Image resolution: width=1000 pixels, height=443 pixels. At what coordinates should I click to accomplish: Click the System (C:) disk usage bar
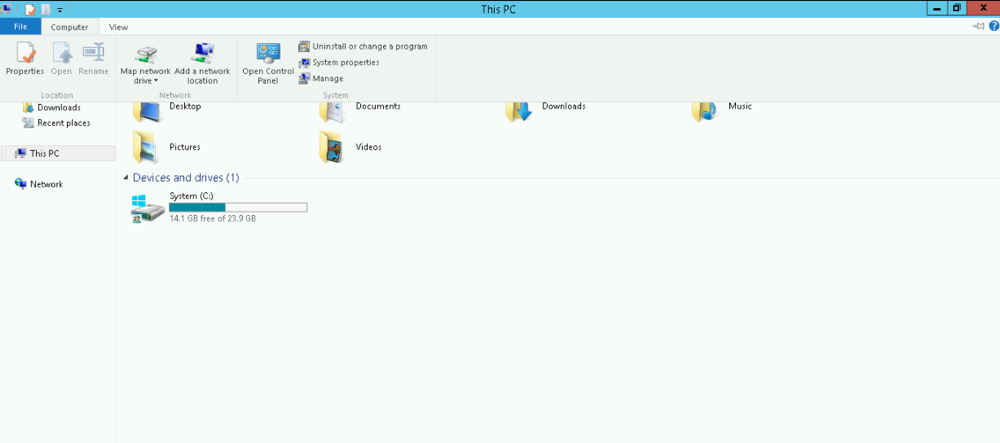[238, 207]
